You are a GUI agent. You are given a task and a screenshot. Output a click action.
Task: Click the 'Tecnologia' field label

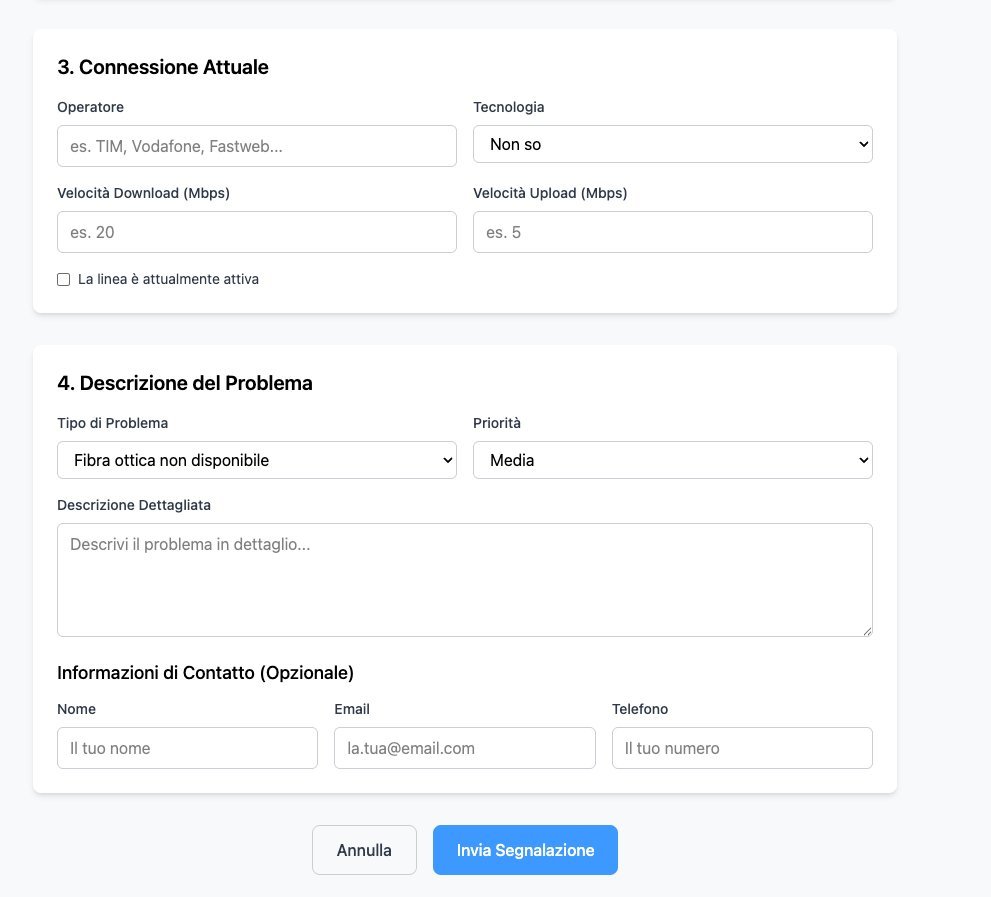click(x=509, y=107)
